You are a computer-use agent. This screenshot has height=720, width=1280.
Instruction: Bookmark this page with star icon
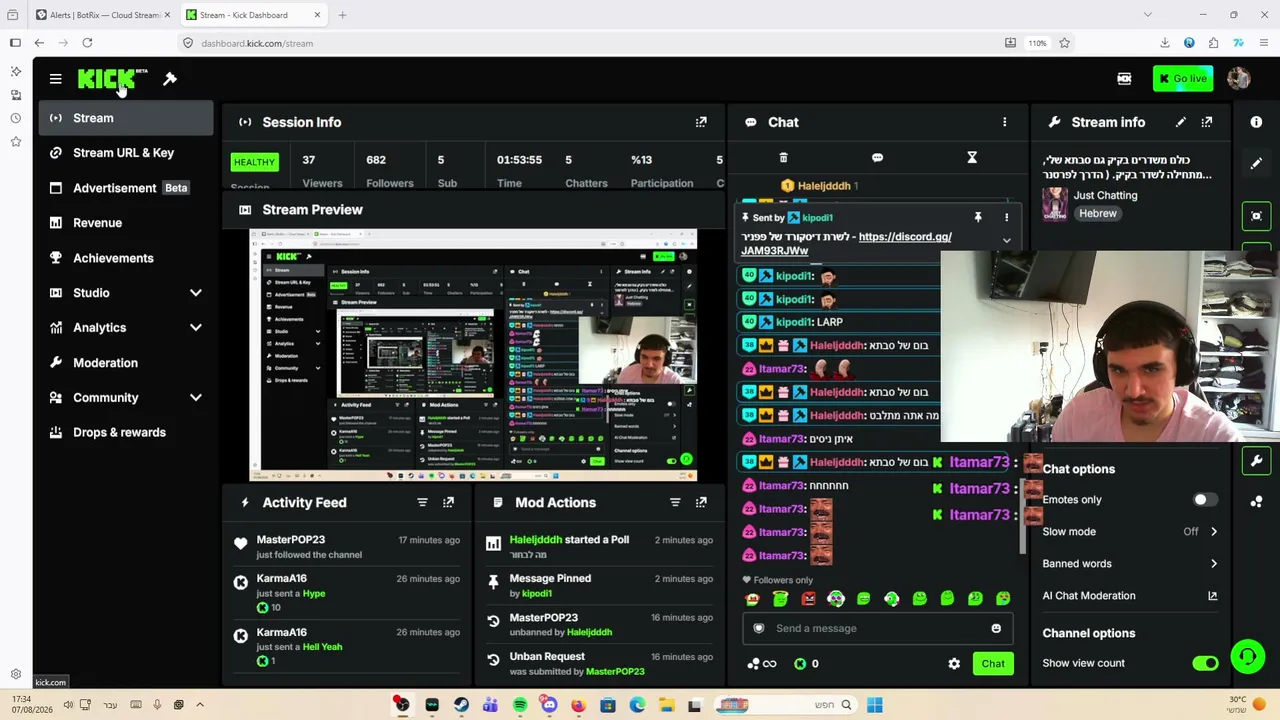tap(1064, 43)
